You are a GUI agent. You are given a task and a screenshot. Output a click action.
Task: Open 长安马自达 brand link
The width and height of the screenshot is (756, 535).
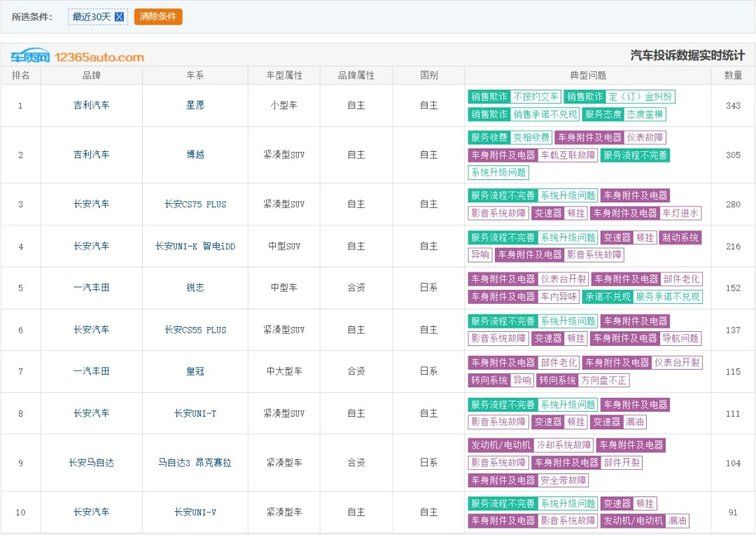click(92, 463)
